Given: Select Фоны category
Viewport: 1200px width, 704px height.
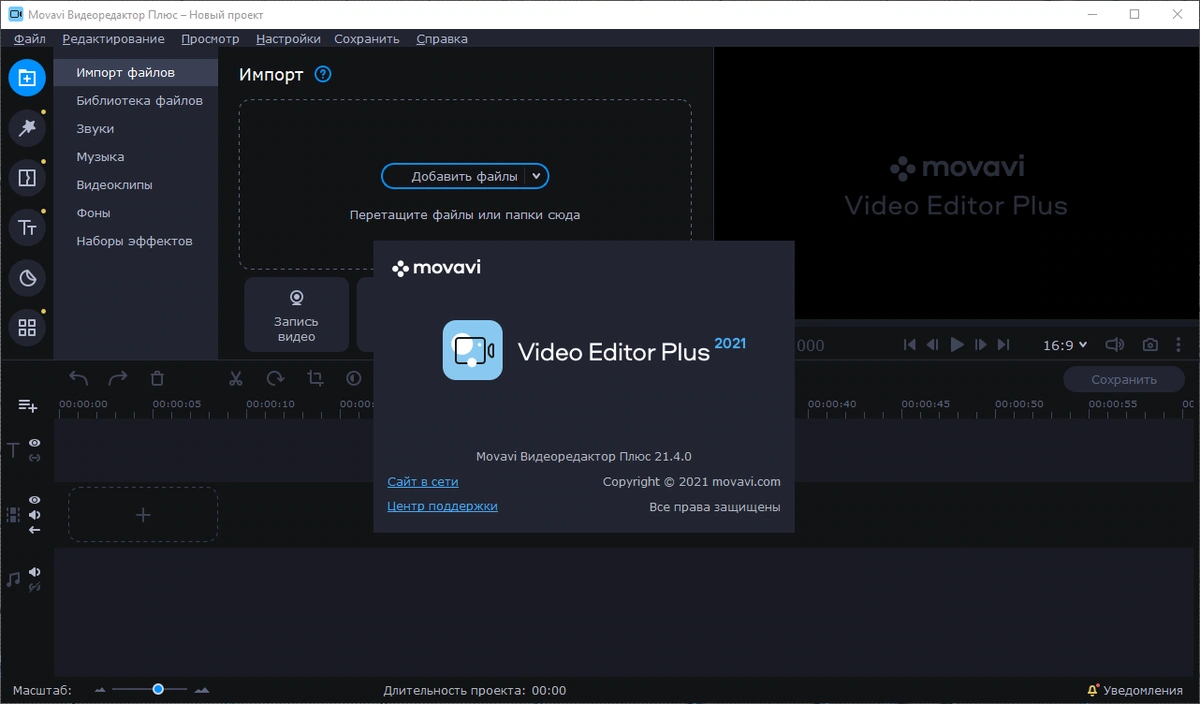Looking at the screenshot, I should pyautogui.click(x=136, y=213).
